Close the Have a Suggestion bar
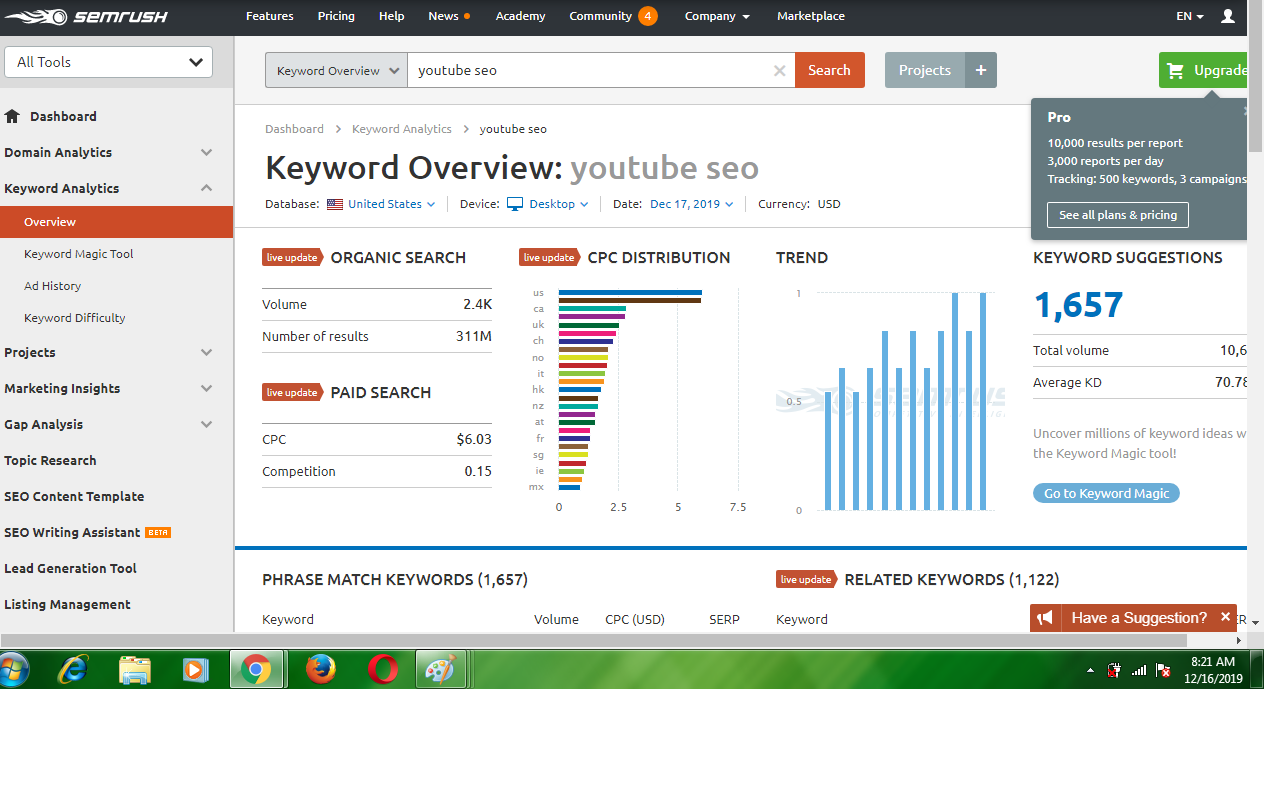Image resolution: width=1280 pixels, height=800 pixels. pos(1225,617)
